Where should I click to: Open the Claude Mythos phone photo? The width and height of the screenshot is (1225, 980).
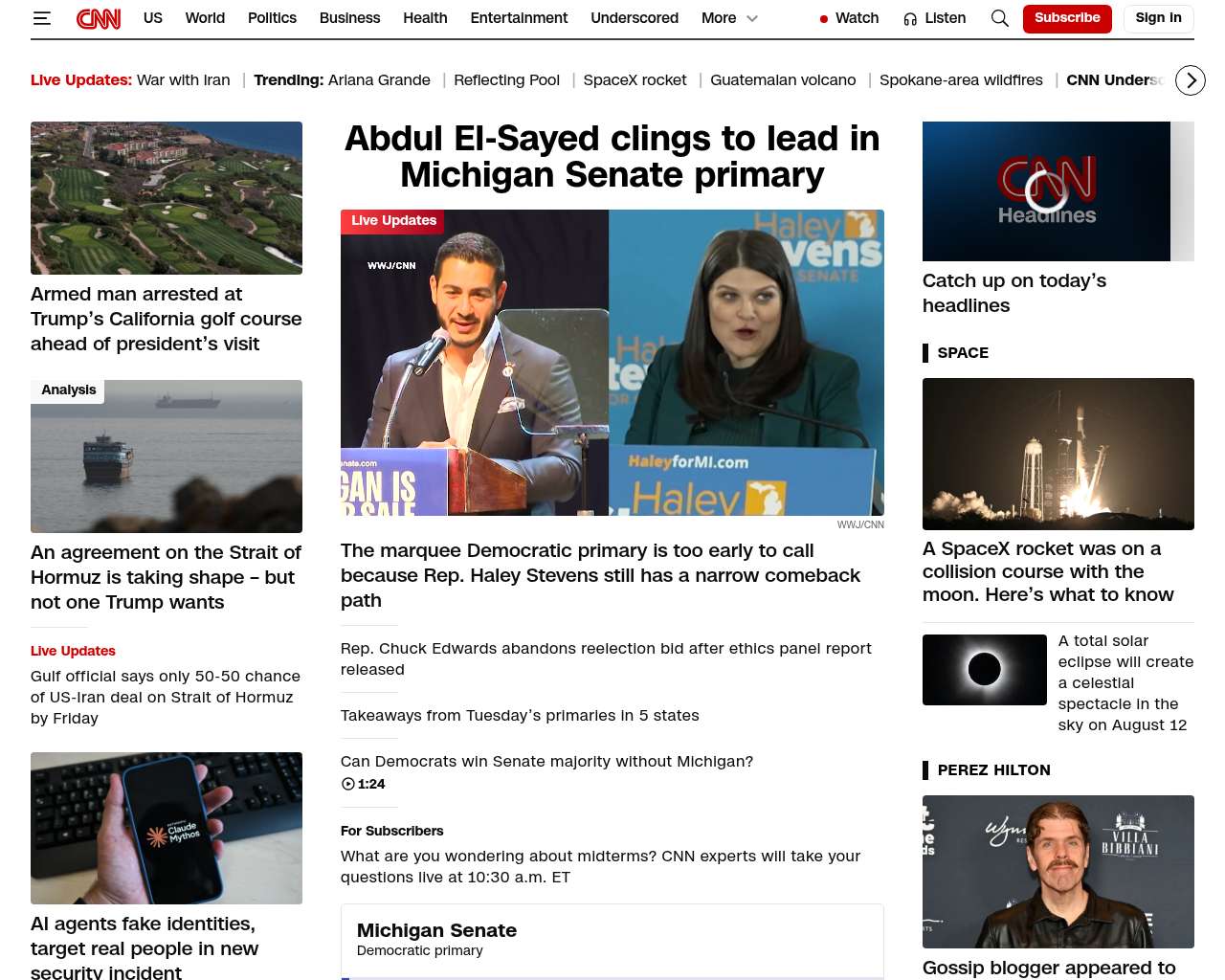click(167, 828)
